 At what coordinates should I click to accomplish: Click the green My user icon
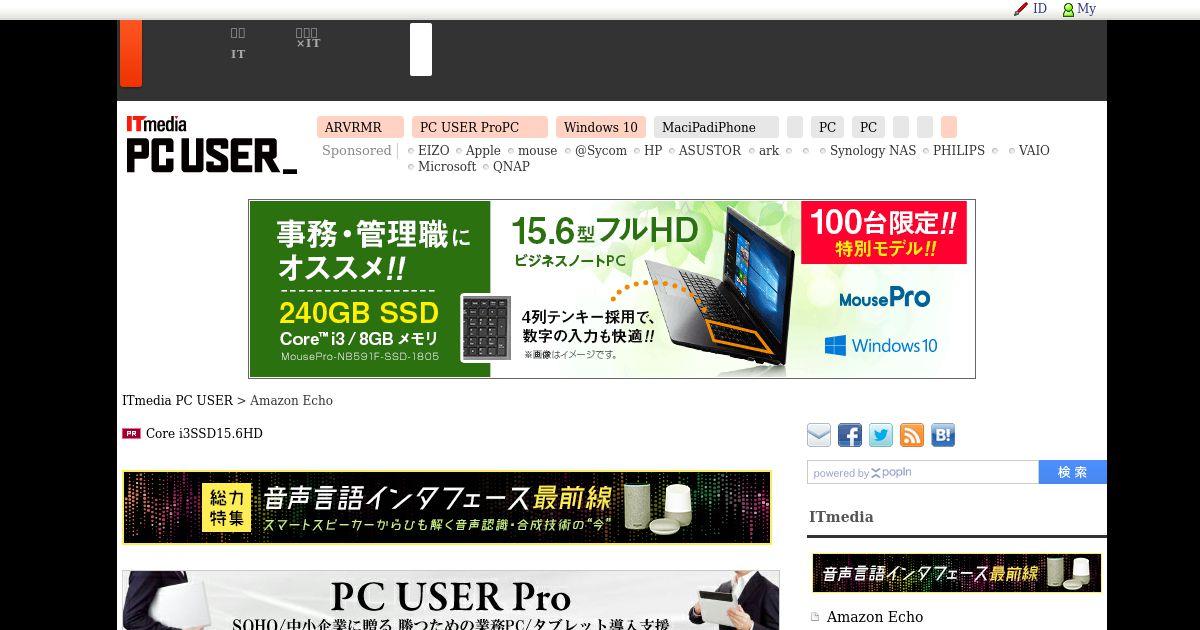click(1068, 9)
